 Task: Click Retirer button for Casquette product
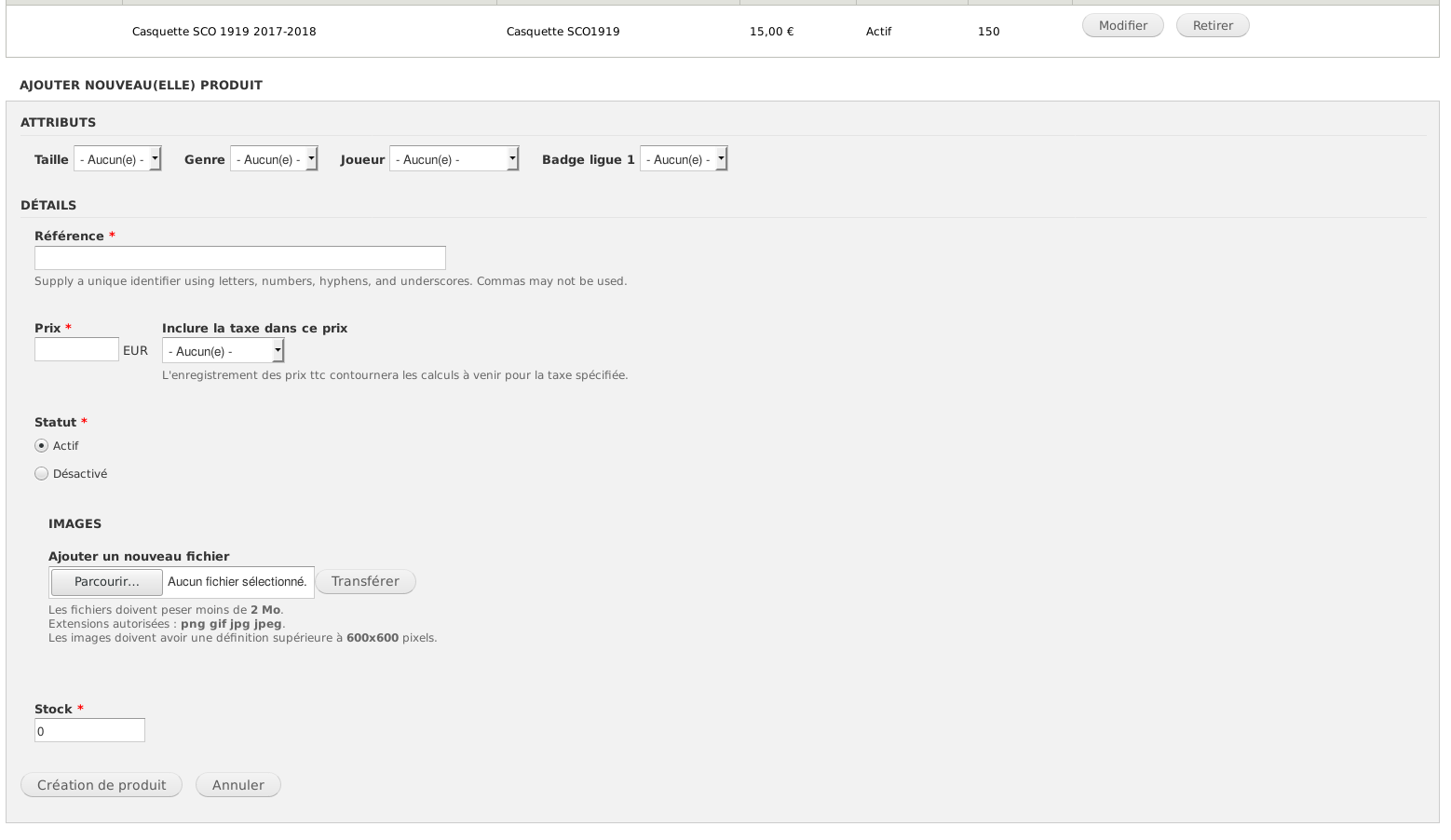click(x=1212, y=26)
